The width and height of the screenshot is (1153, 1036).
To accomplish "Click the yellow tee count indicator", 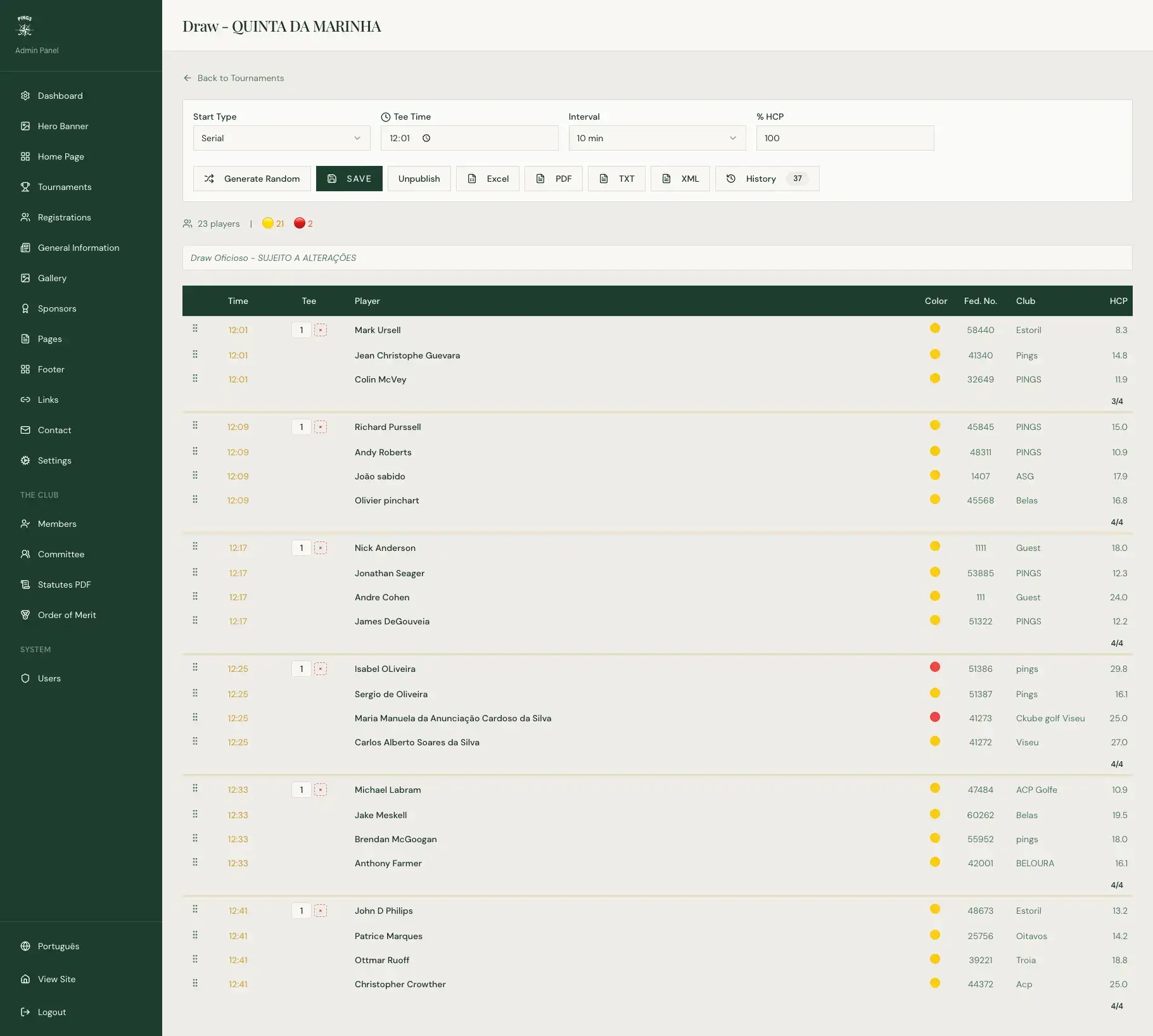I will tap(273, 224).
